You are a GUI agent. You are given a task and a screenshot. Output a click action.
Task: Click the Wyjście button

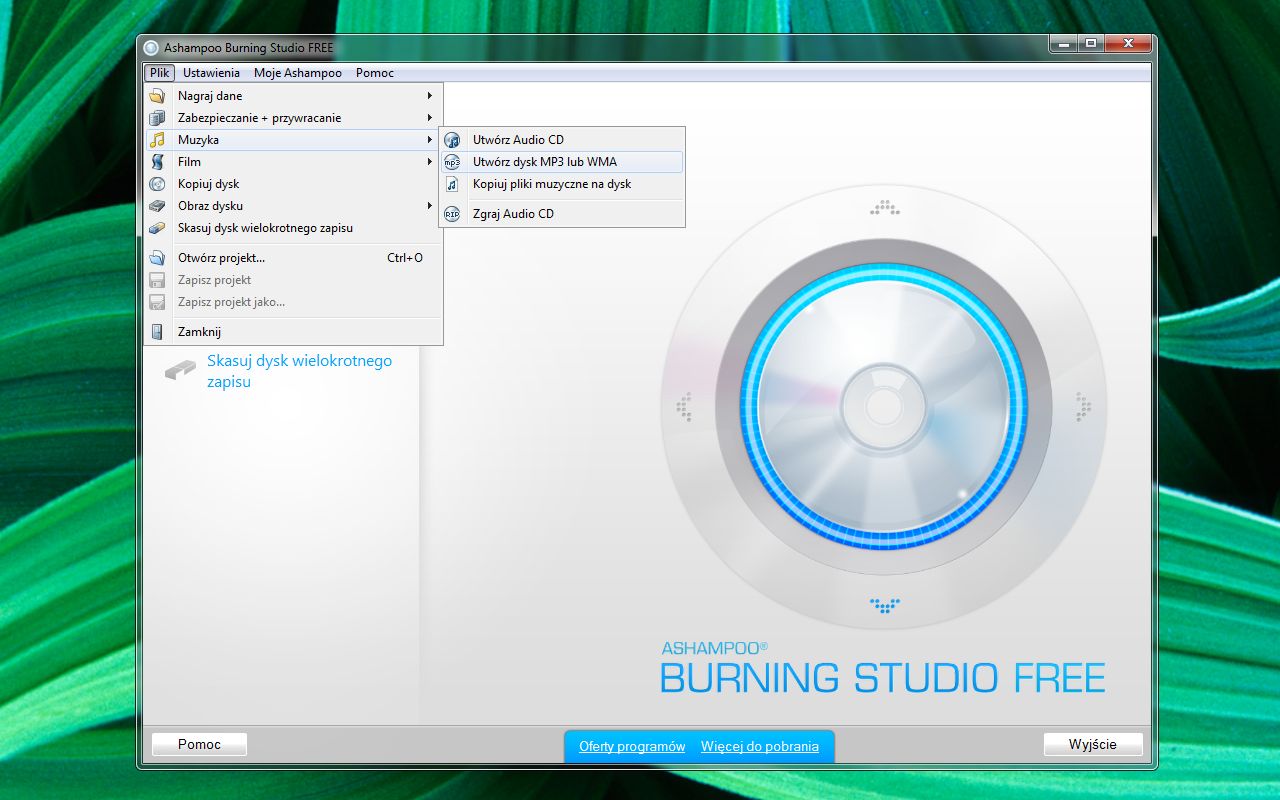pyautogui.click(x=1092, y=744)
